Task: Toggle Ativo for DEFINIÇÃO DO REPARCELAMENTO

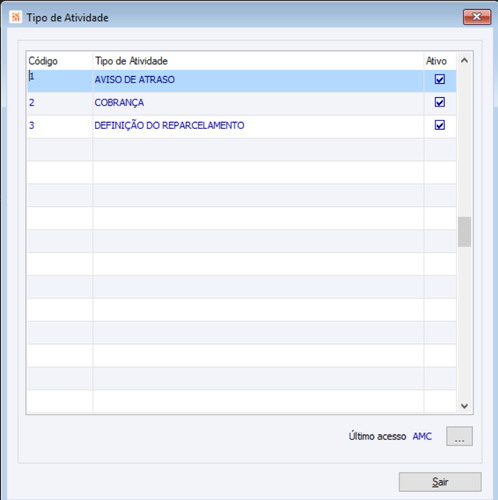Action: 440,125
